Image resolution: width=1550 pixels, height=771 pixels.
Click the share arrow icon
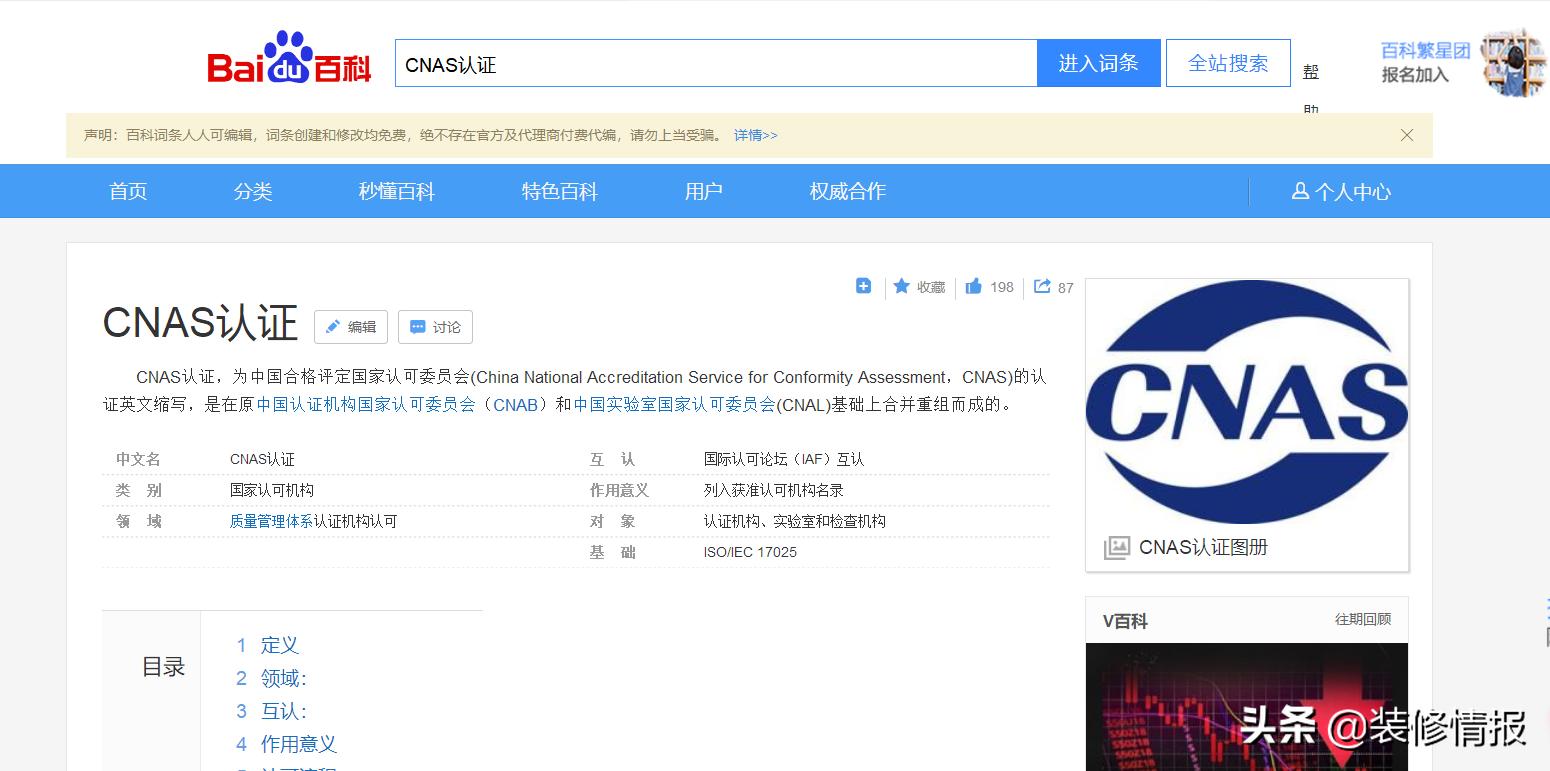point(1042,286)
